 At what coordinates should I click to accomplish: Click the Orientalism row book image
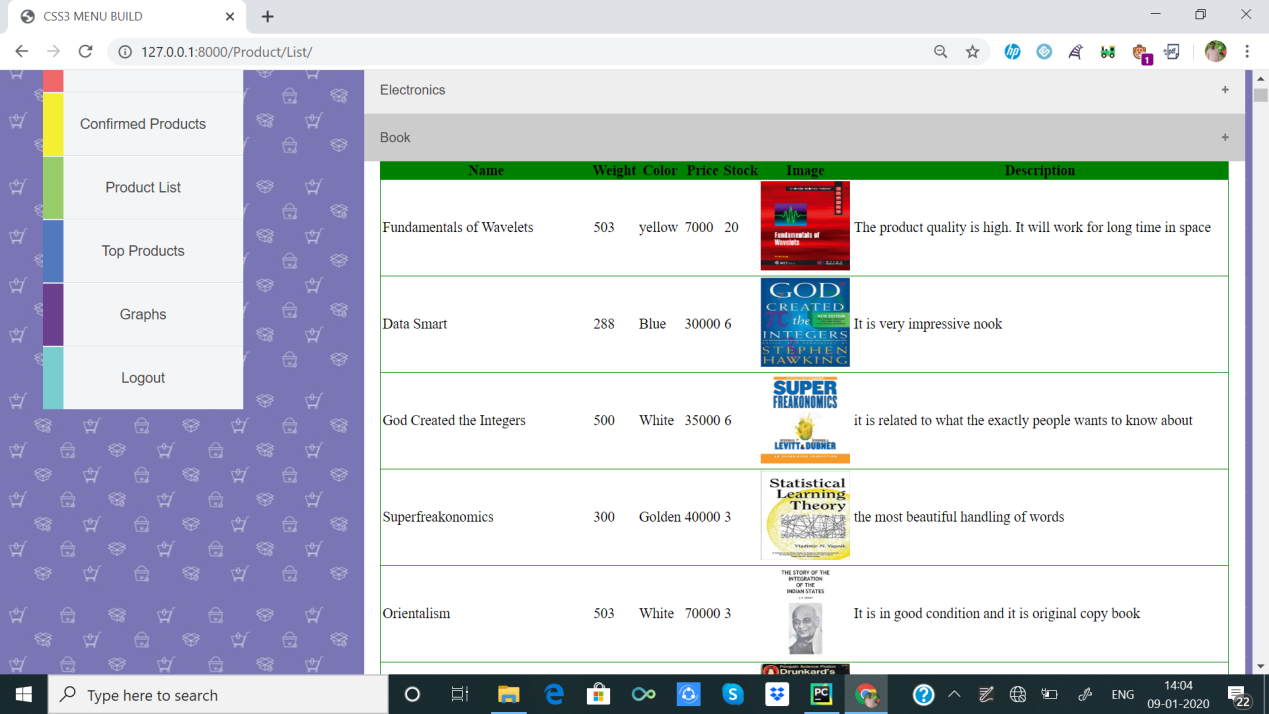pos(805,613)
